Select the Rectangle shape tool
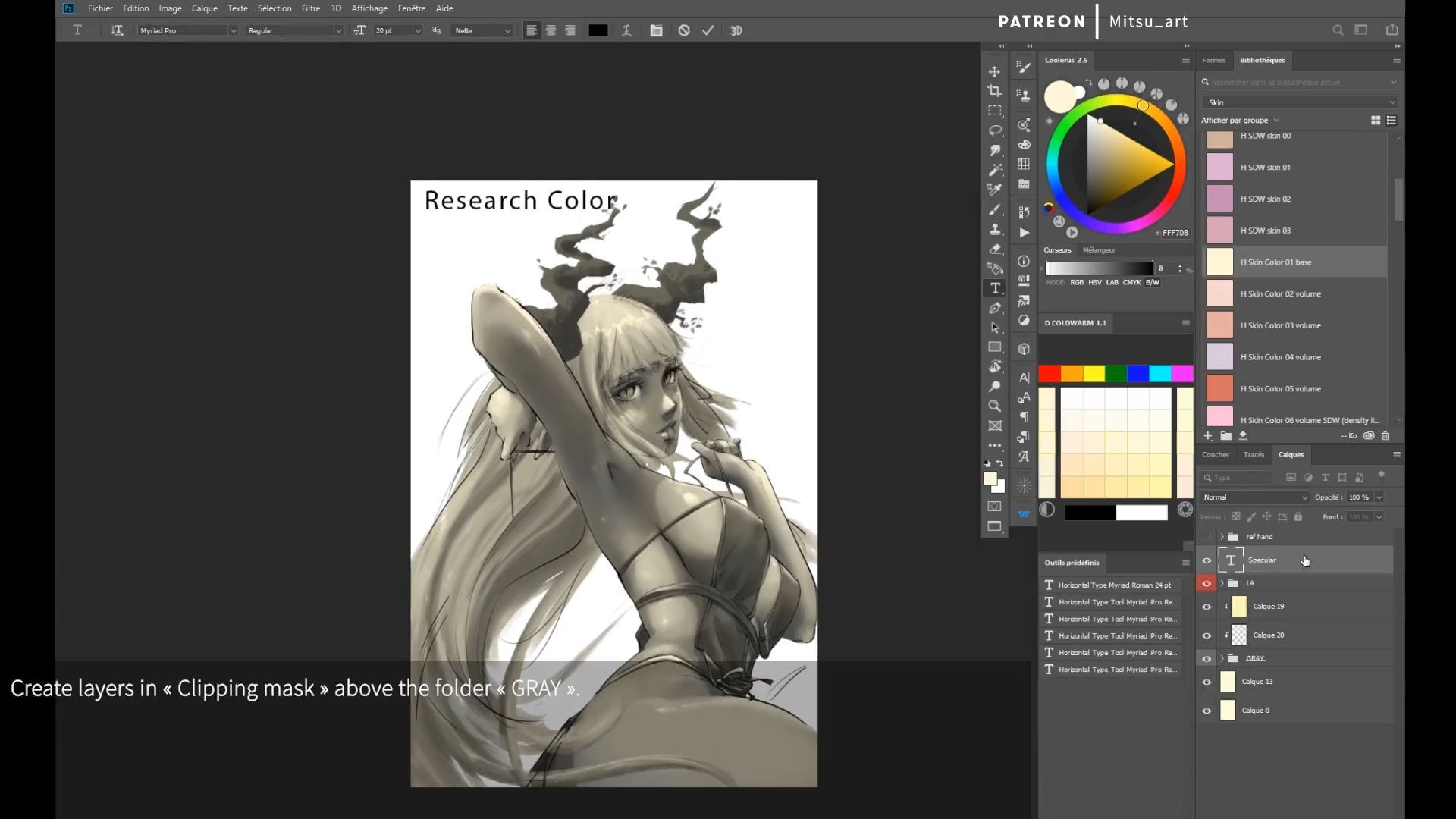This screenshot has height=819, width=1456. (994, 347)
